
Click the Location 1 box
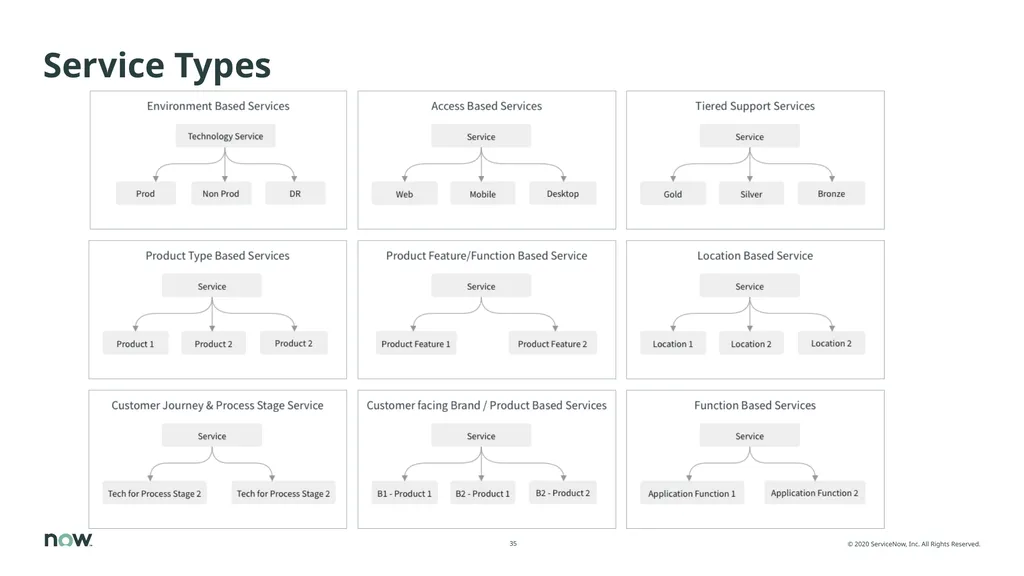click(x=673, y=344)
